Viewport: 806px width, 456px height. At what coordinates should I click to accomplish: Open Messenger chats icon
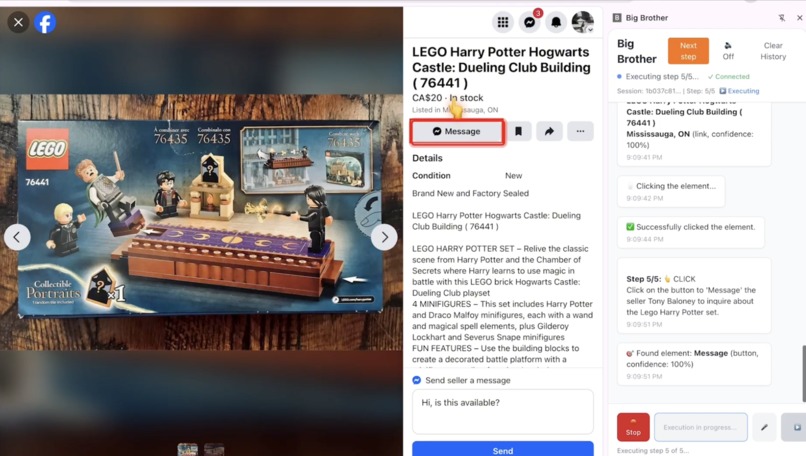click(529, 22)
